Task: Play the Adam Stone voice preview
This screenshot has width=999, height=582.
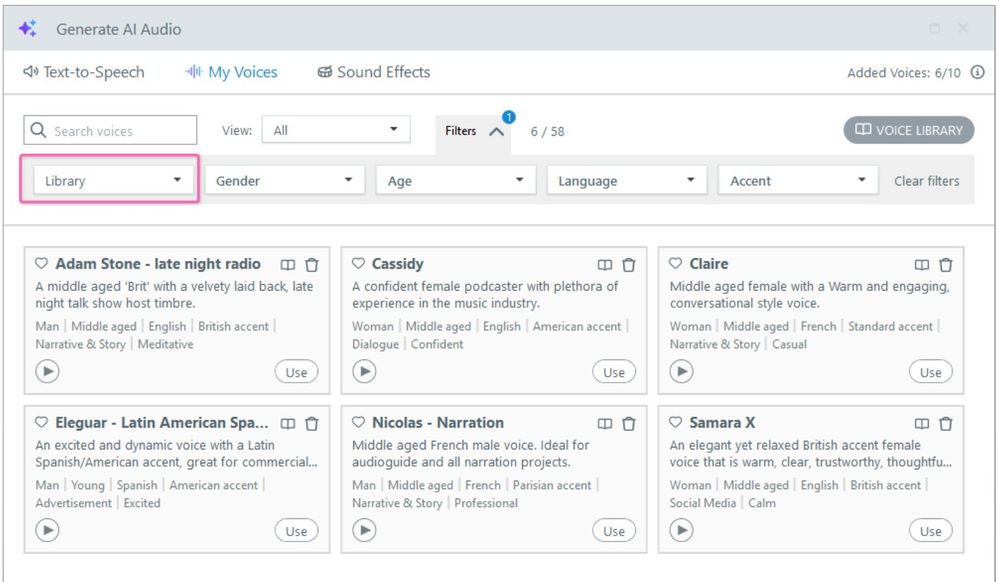Action: tap(47, 372)
